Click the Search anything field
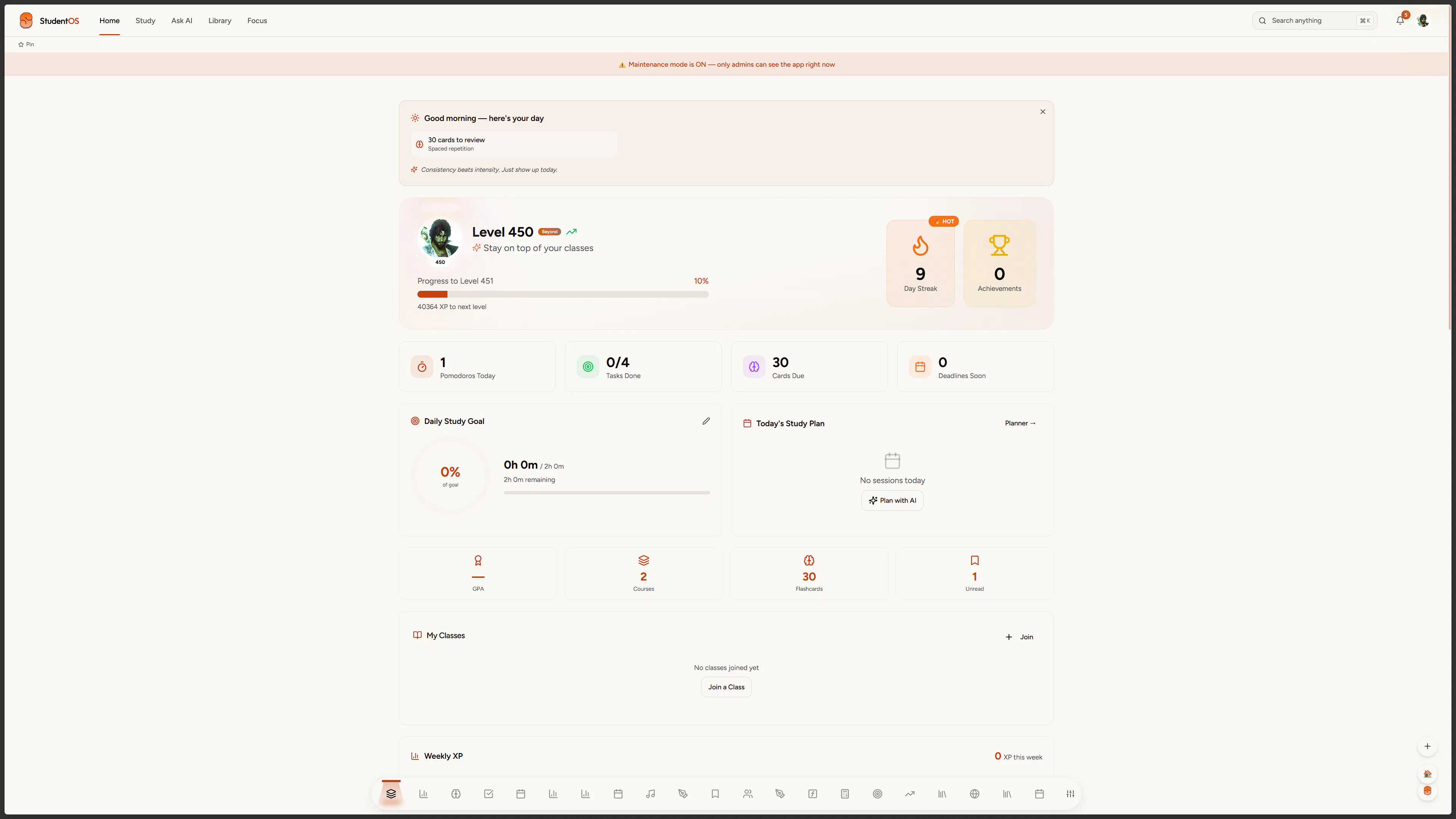This screenshot has height=819, width=1456. (x=1315, y=20)
